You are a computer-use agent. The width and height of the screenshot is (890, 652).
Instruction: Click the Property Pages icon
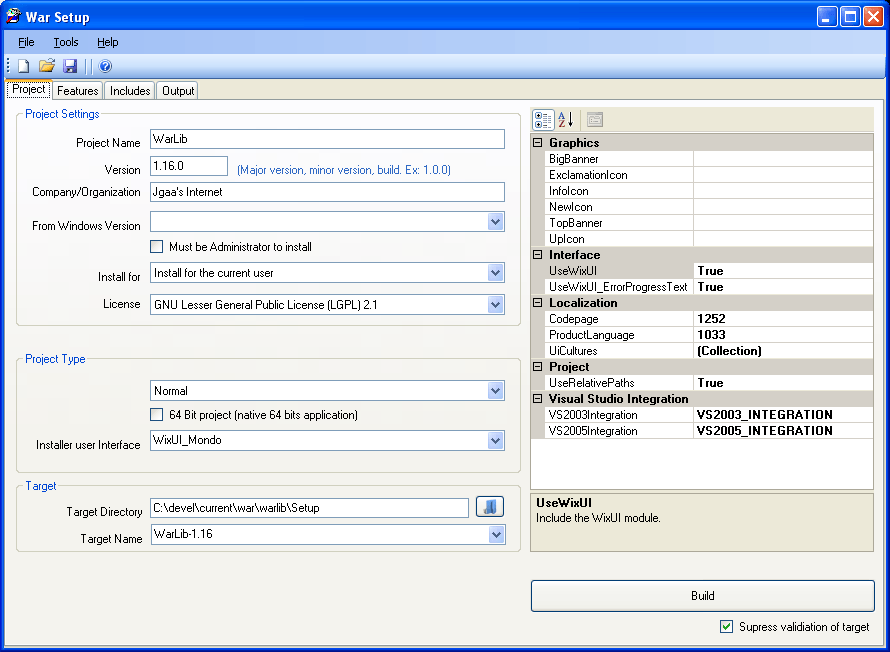click(595, 120)
